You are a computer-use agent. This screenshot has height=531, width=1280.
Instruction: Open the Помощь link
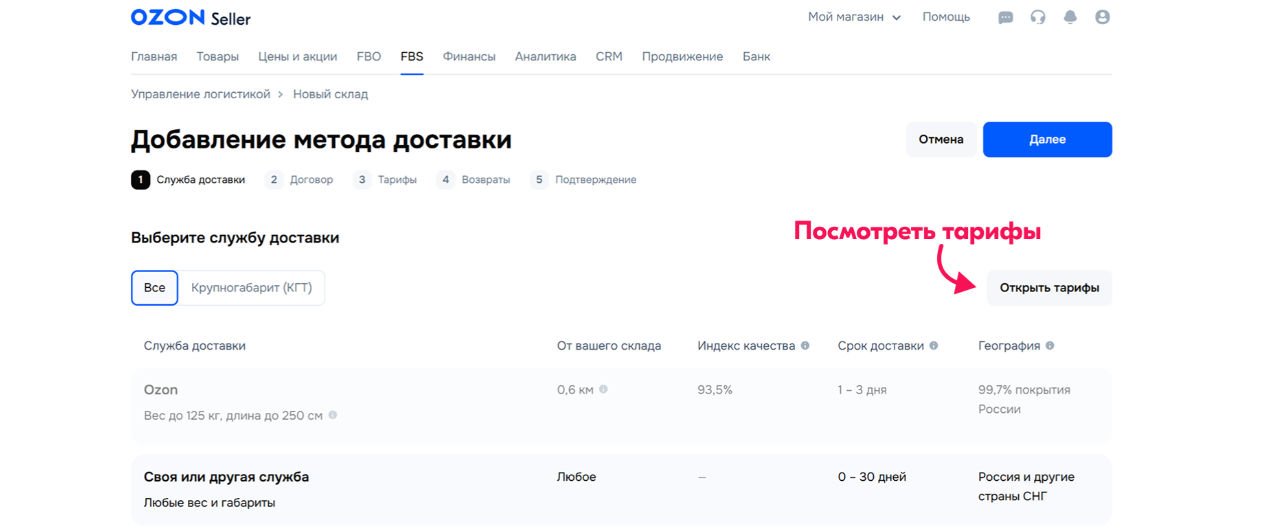point(946,17)
